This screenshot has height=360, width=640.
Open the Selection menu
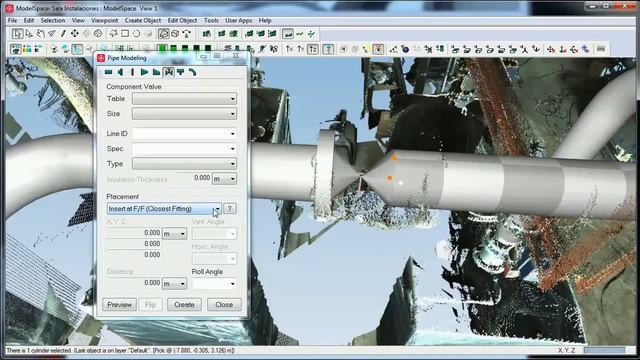[53, 20]
